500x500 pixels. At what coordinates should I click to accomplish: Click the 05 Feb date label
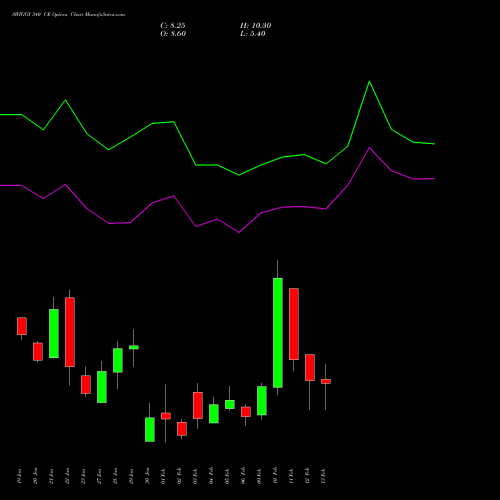click(x=227, y=476)
